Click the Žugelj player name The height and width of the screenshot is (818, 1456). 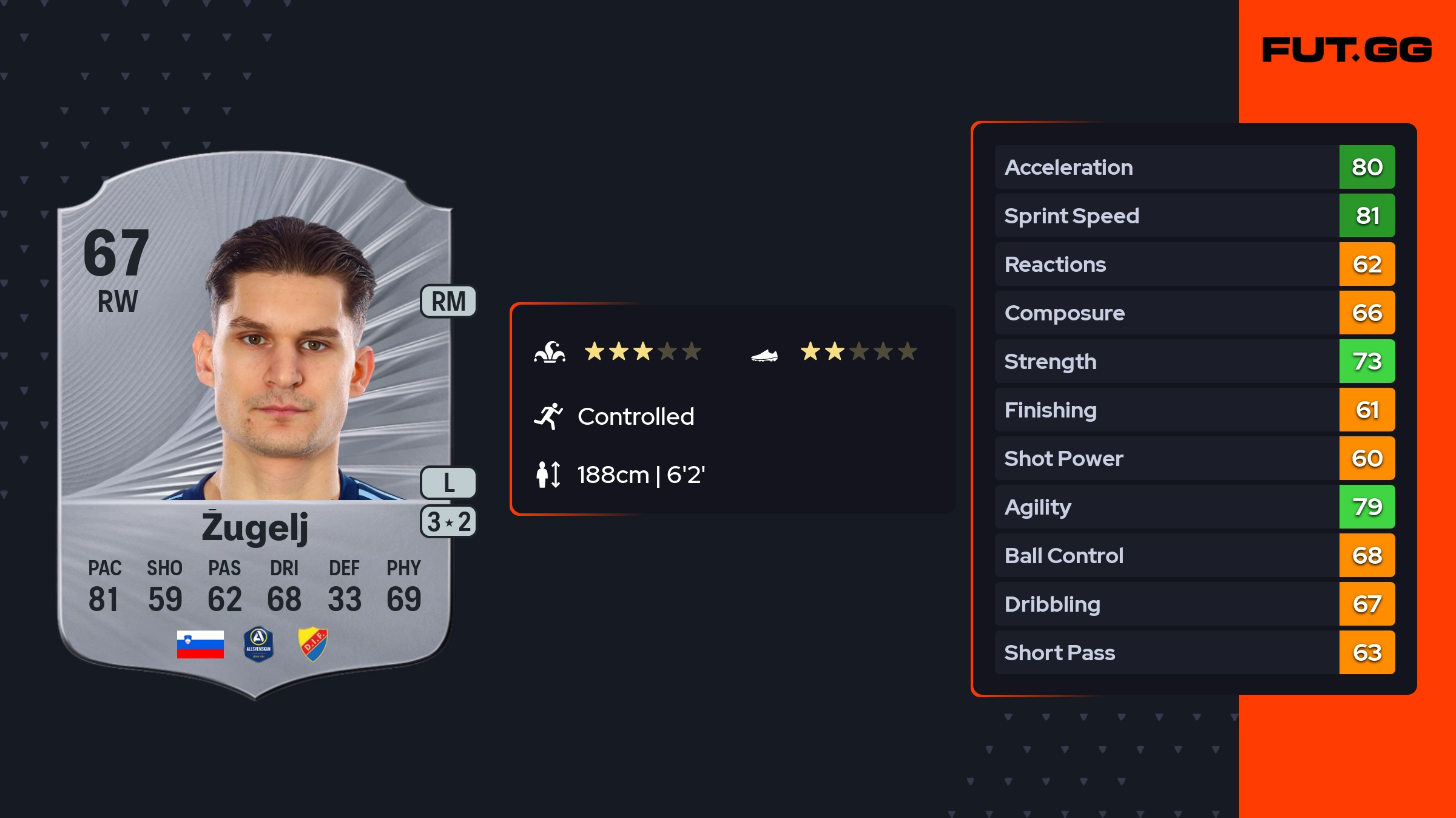tap(255, 527)
